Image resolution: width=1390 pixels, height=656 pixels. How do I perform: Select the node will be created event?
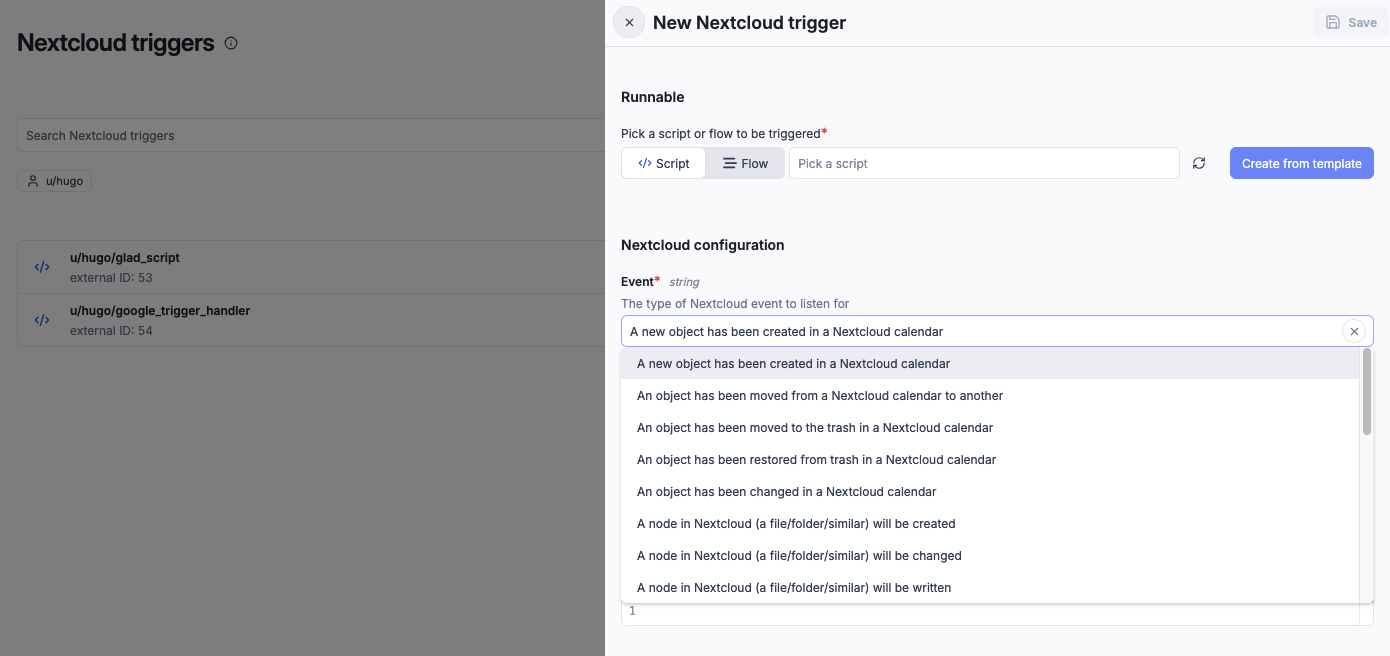pyautogui.click(x=796, y=523)
